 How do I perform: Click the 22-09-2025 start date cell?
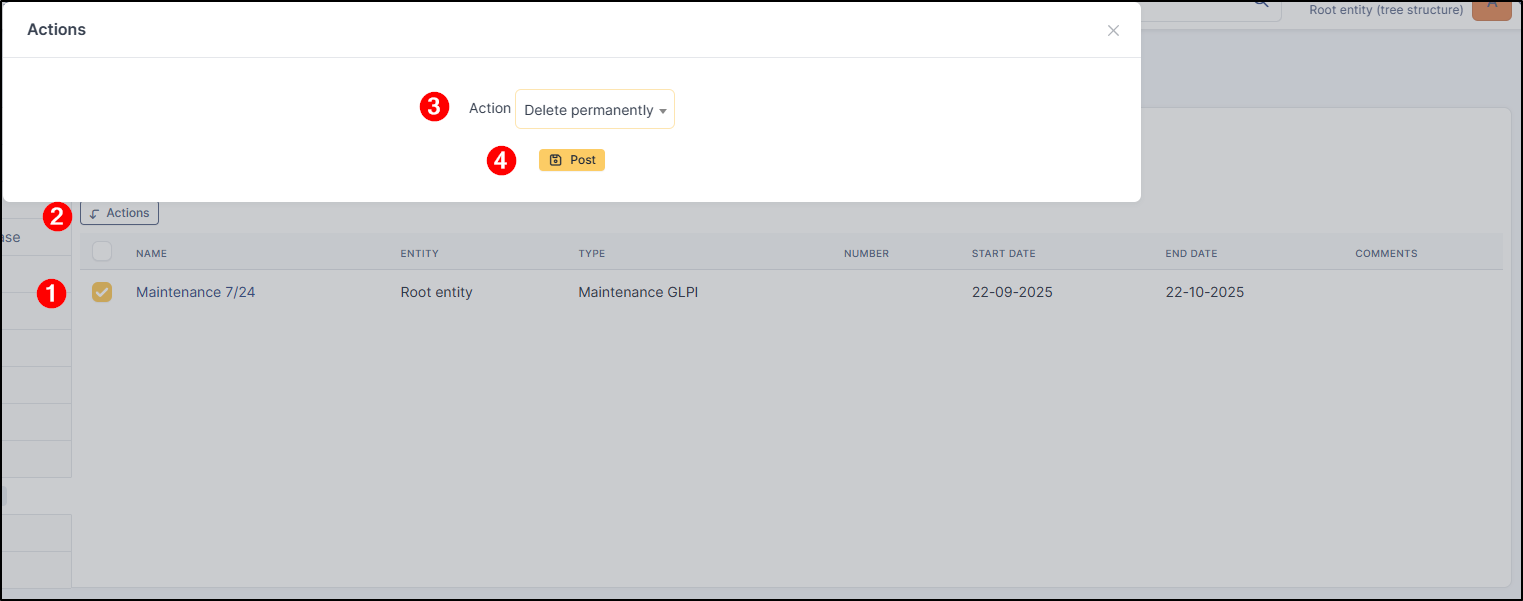(x=1012, y=292)
